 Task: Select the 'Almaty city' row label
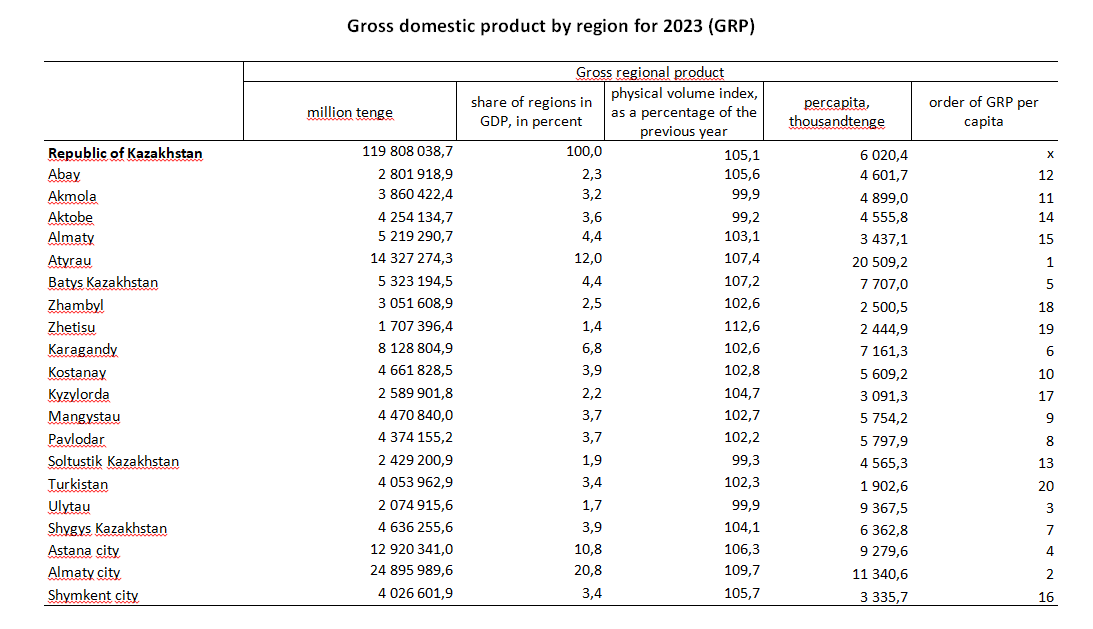[84, 573]
